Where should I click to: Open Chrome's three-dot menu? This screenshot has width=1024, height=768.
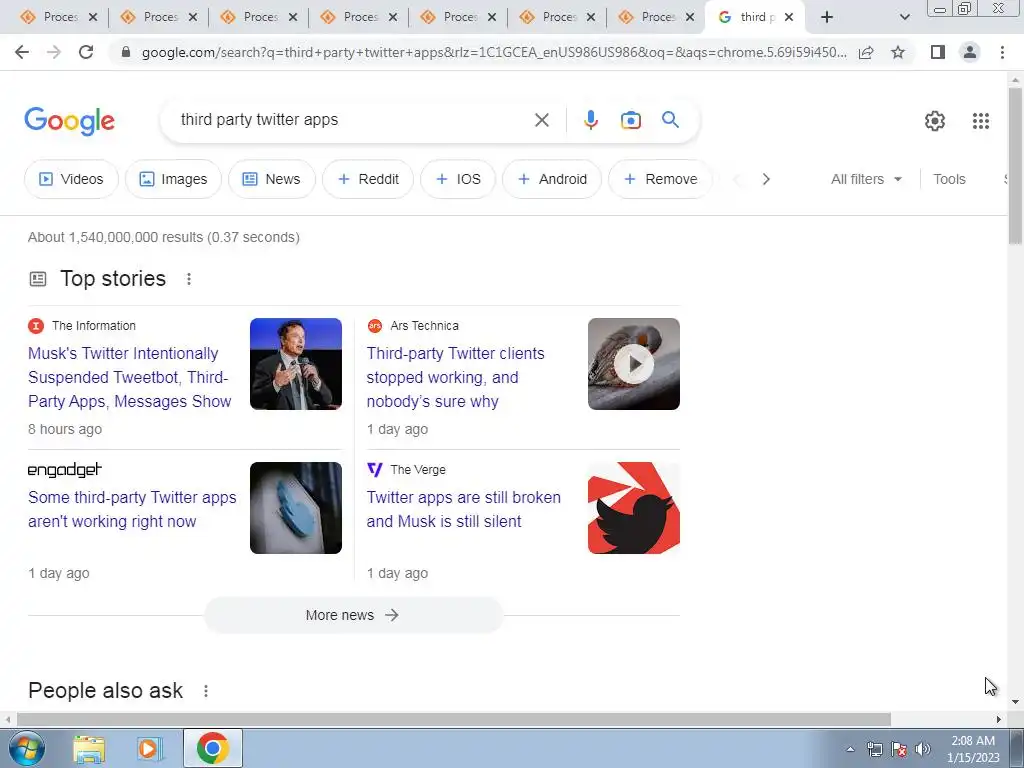point(1002,52)
